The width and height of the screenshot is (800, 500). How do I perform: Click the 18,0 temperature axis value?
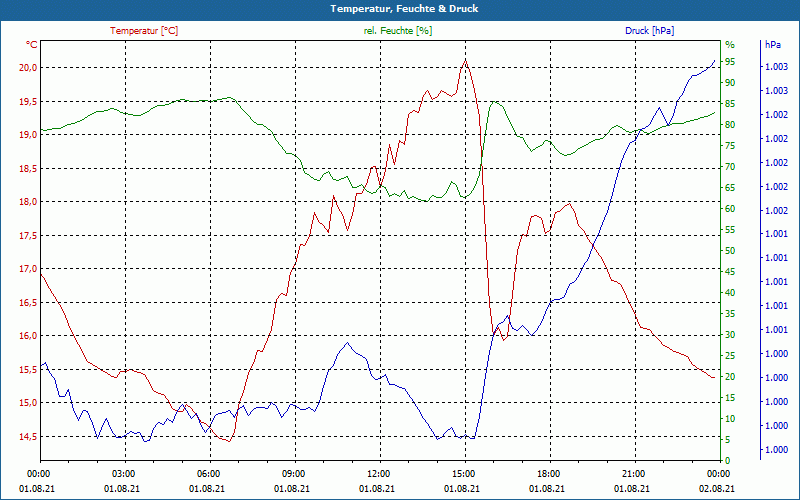(x=28, y=202)
